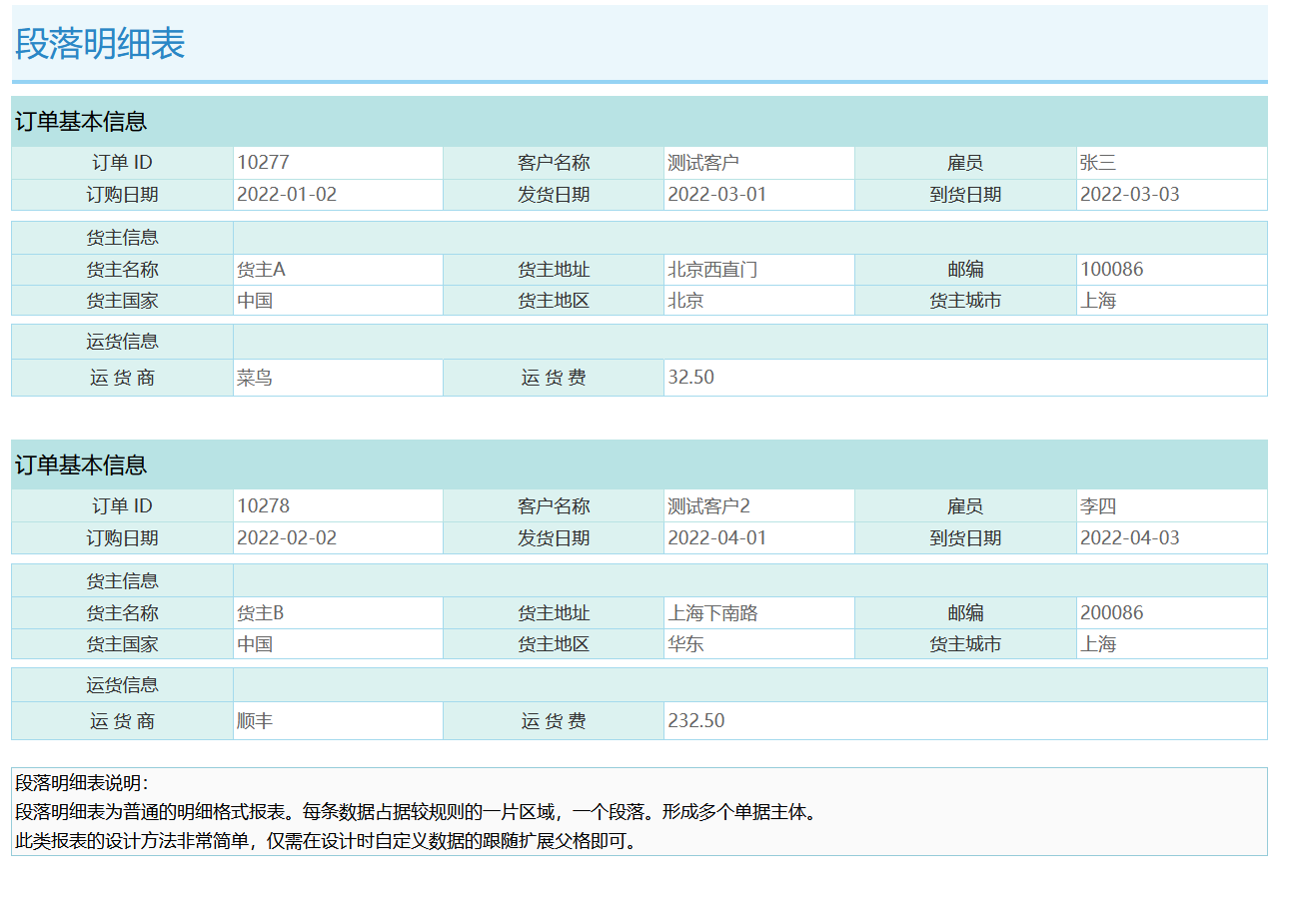Click customer name cell 测试客户2
The height and width of the screenshot is (924, 1294).
(x=708, y=505)
